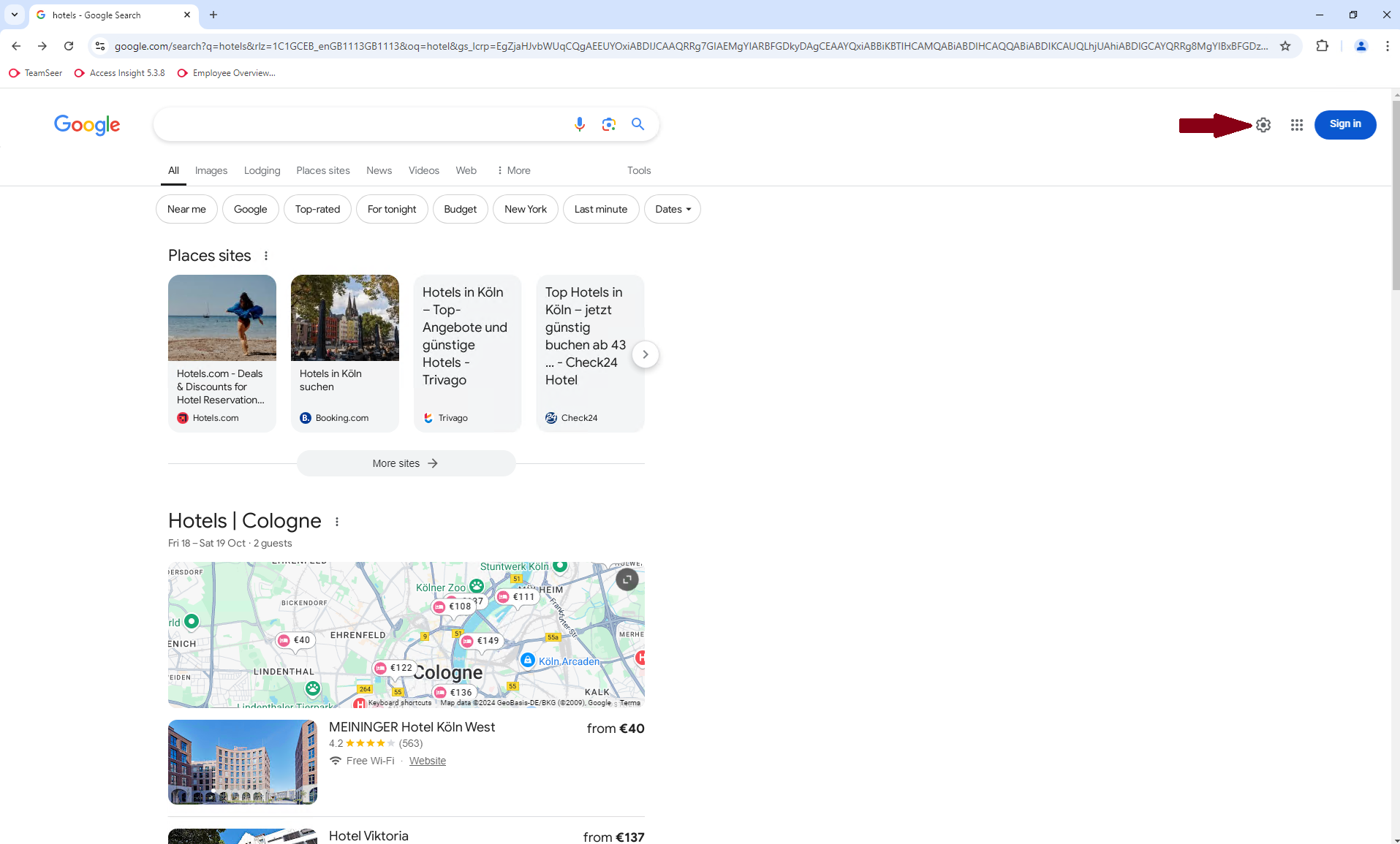Open a new browser tab

pos(213,15)
